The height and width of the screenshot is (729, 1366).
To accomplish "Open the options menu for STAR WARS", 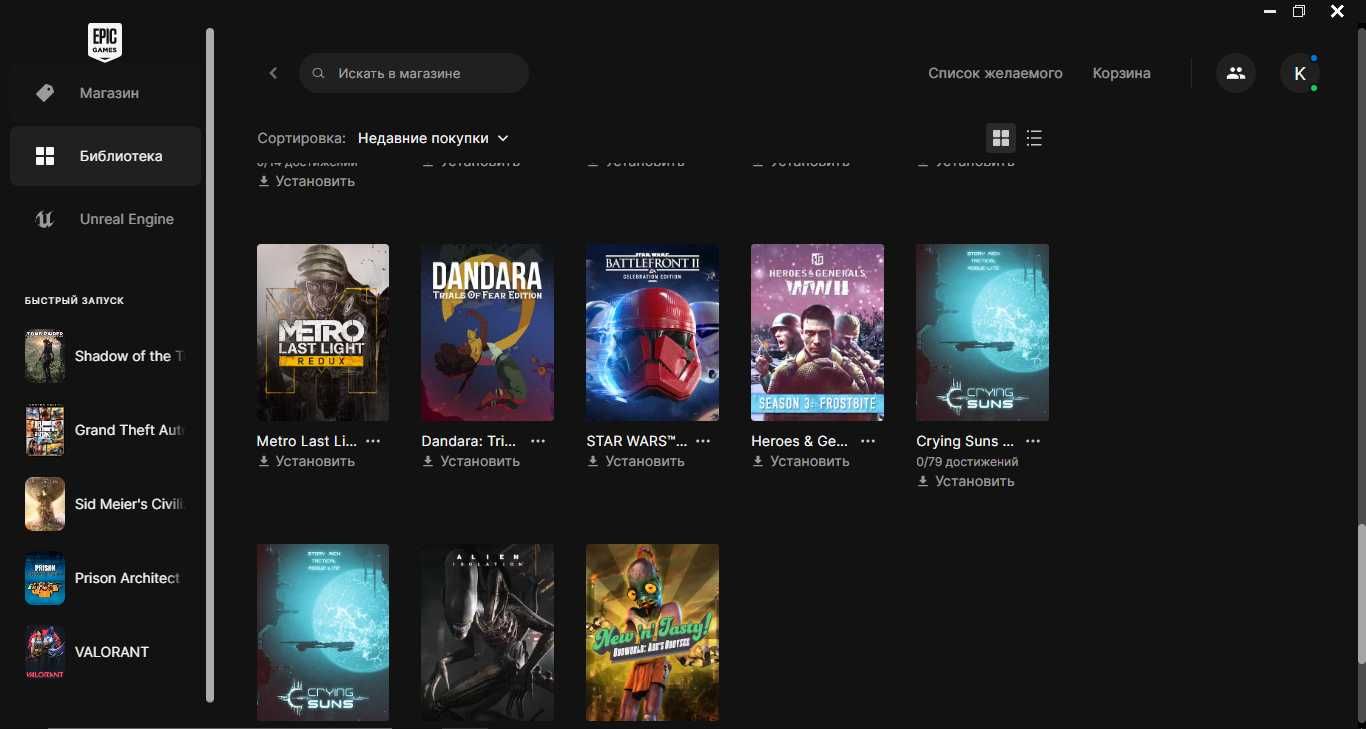I will click(703, 441).
